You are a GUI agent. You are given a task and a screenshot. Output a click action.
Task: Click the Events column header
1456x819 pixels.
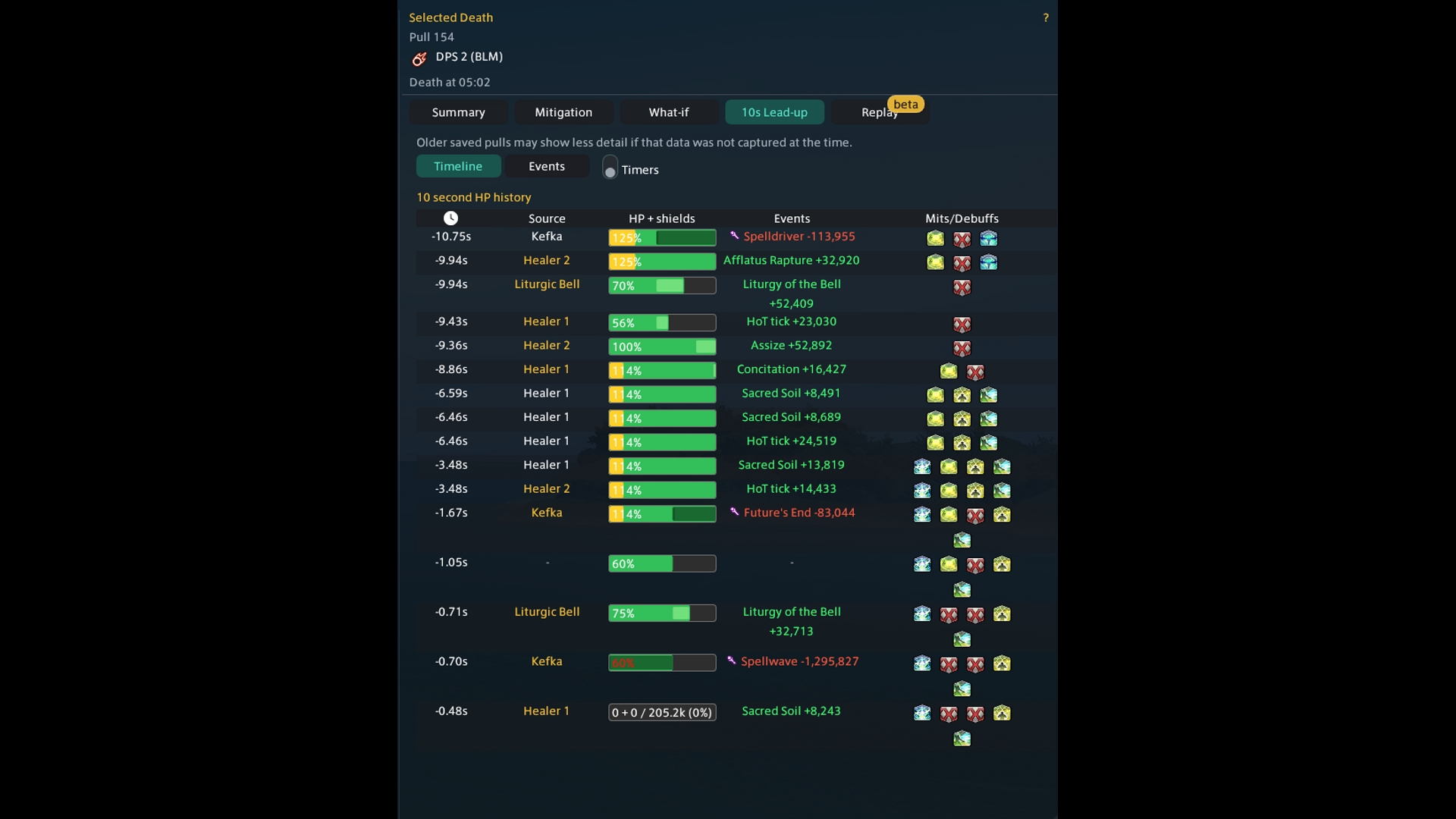[x=792, y=218]
